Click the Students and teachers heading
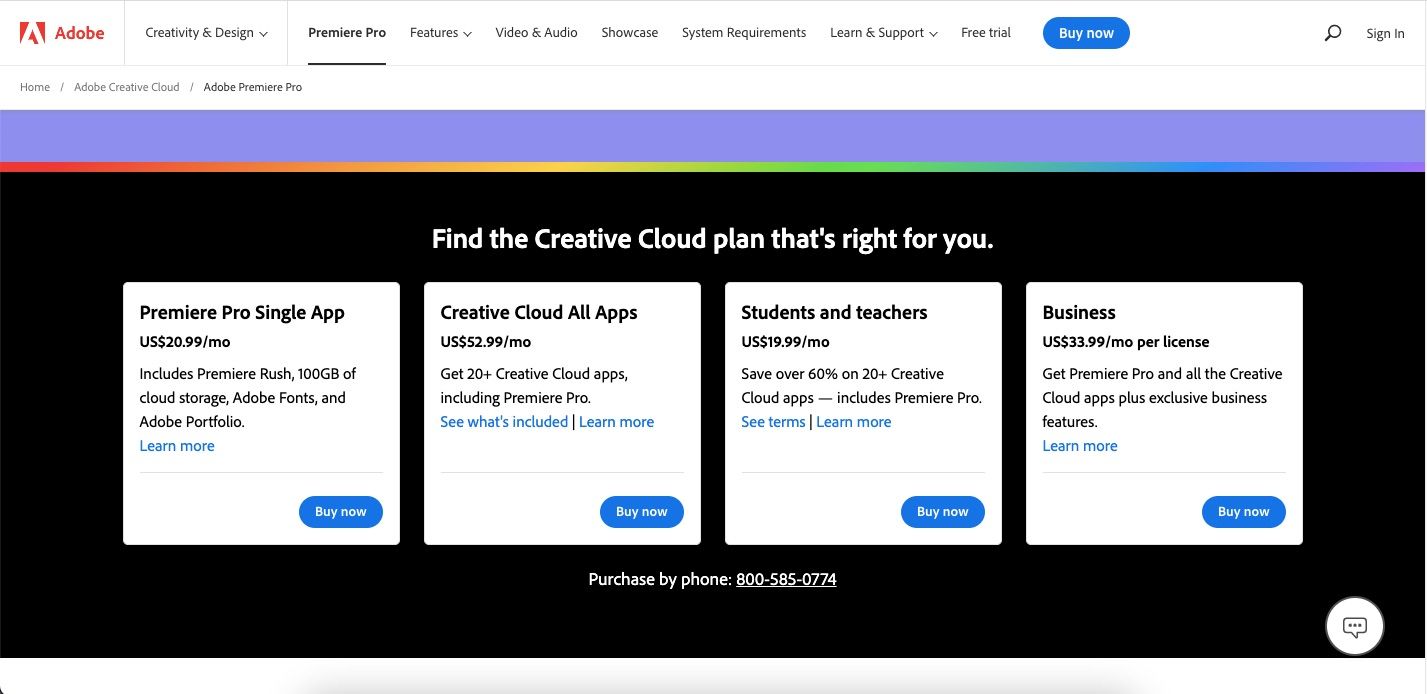This screenshot has width=1427, height=694. [x=834, y=313]
